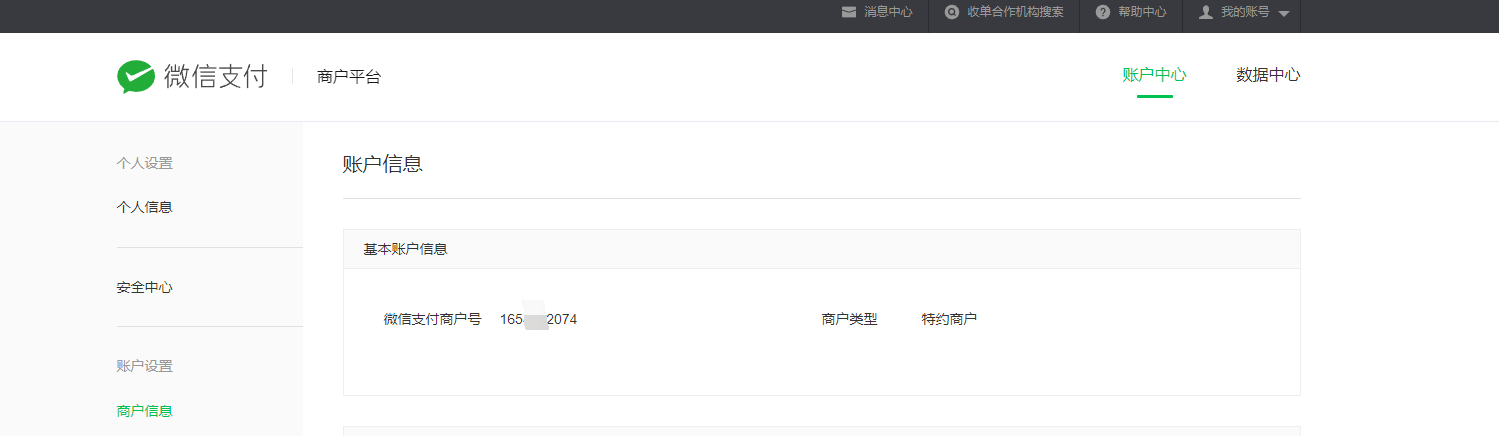Viewport: 1499px width, 436px height.
Task: Click the question mark icon for 帮助中心
Action: point(1103,12)
